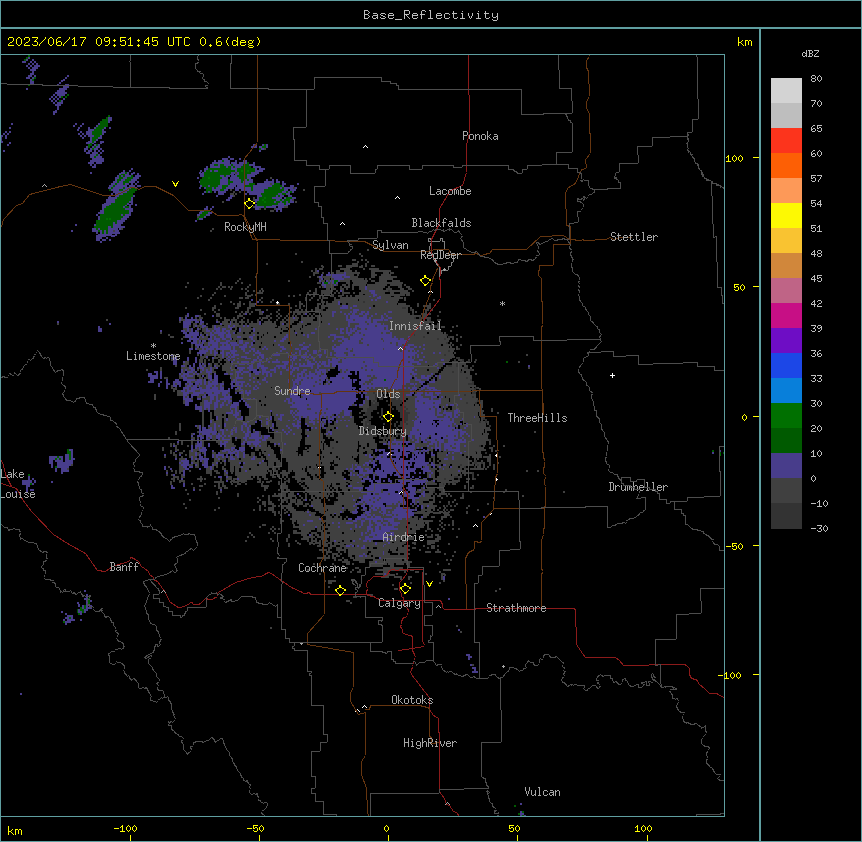
Task: Click the Vulcan town label
Action: point(543,792)
